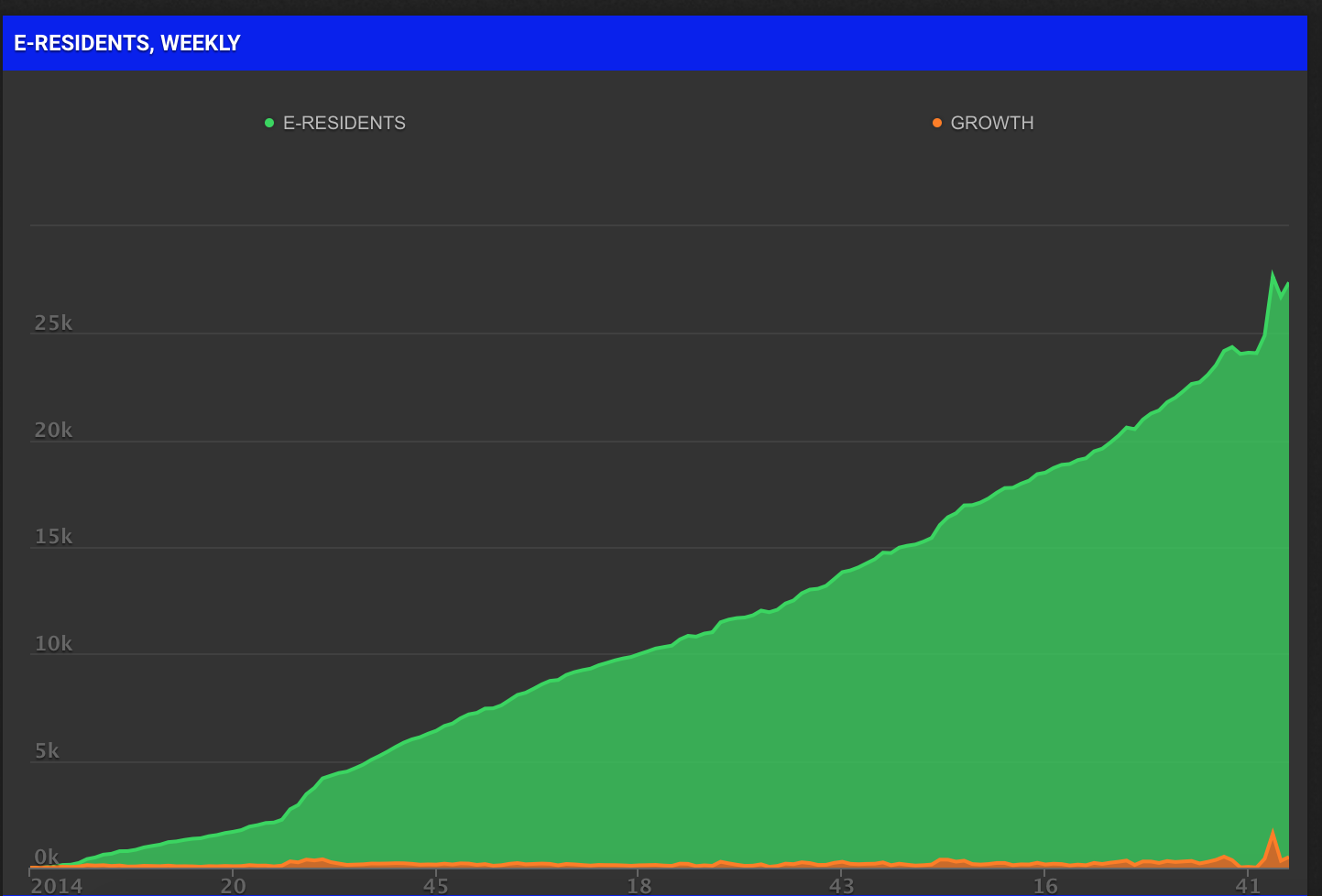Toggle the GROWTH legend label
The width and height of the screenshot is (1322, 896).
click(x=991, y=123)
